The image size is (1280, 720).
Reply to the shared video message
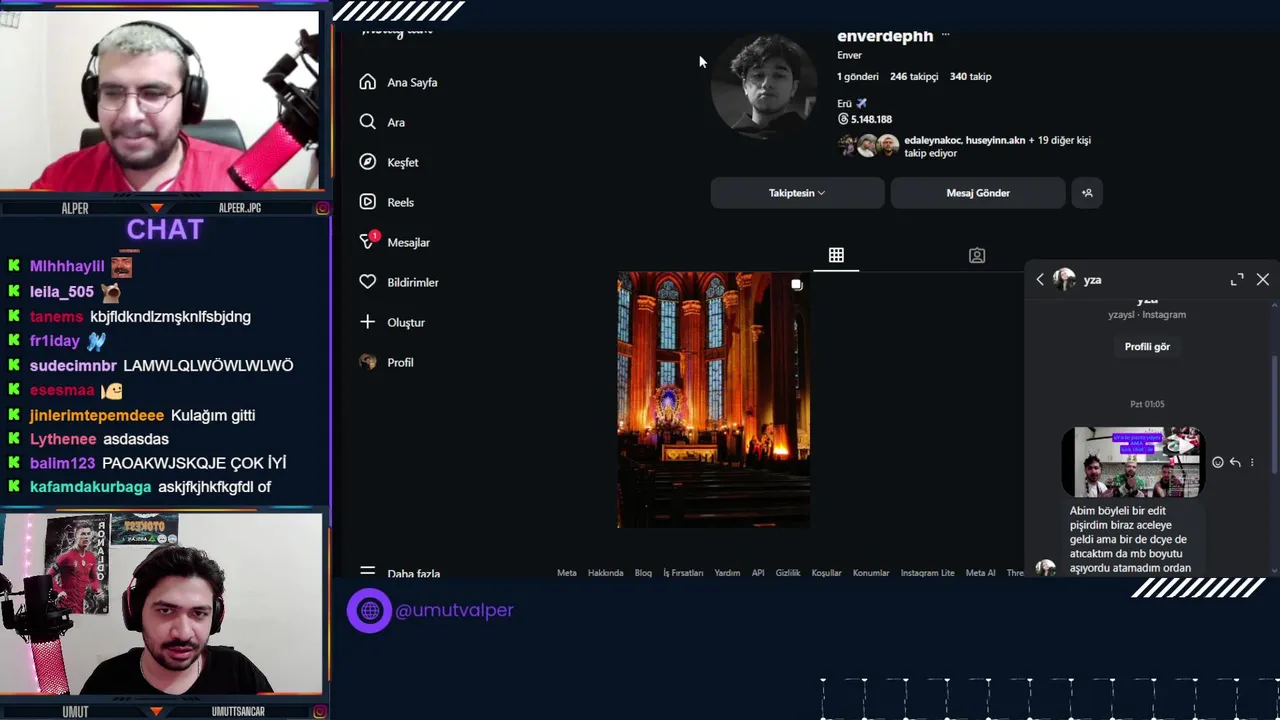[1235, 462]
